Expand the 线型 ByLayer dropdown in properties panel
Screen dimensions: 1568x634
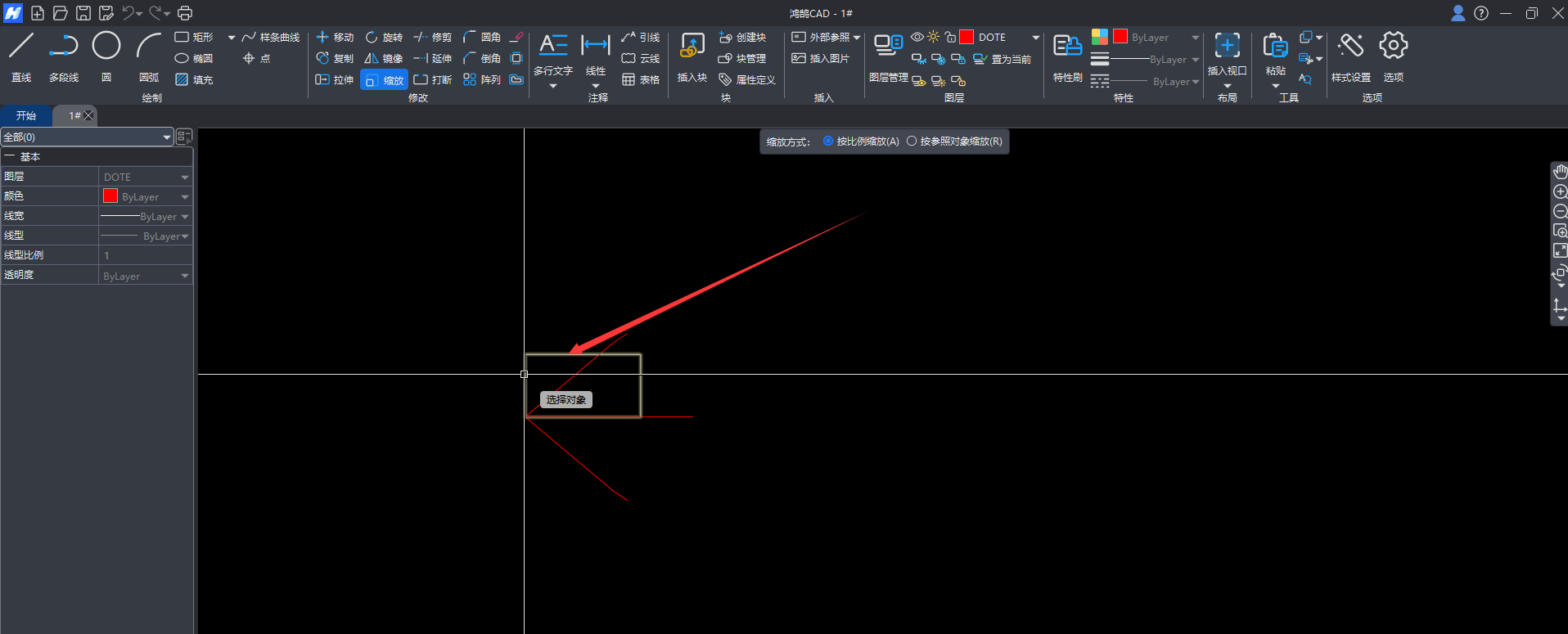tap(185, 236)
